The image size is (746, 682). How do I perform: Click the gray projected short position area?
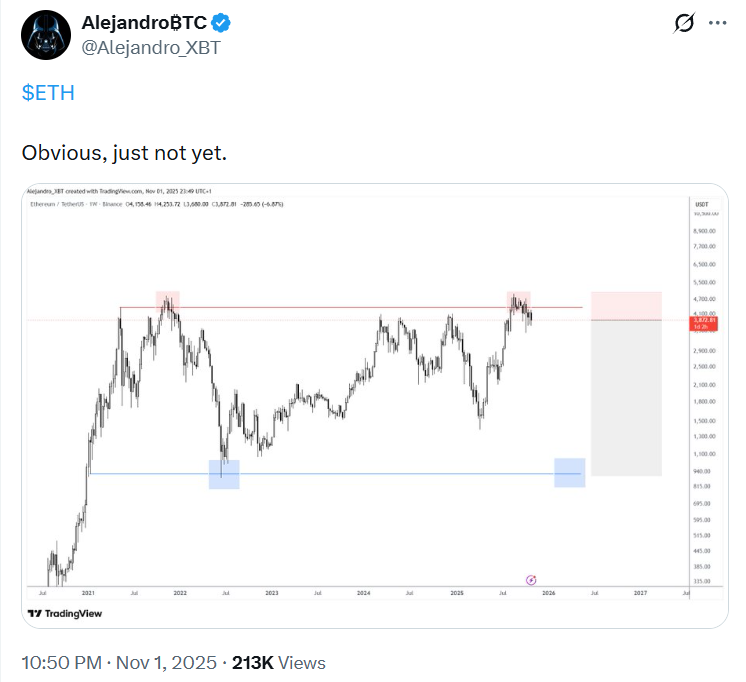click(x=626, y=398)
